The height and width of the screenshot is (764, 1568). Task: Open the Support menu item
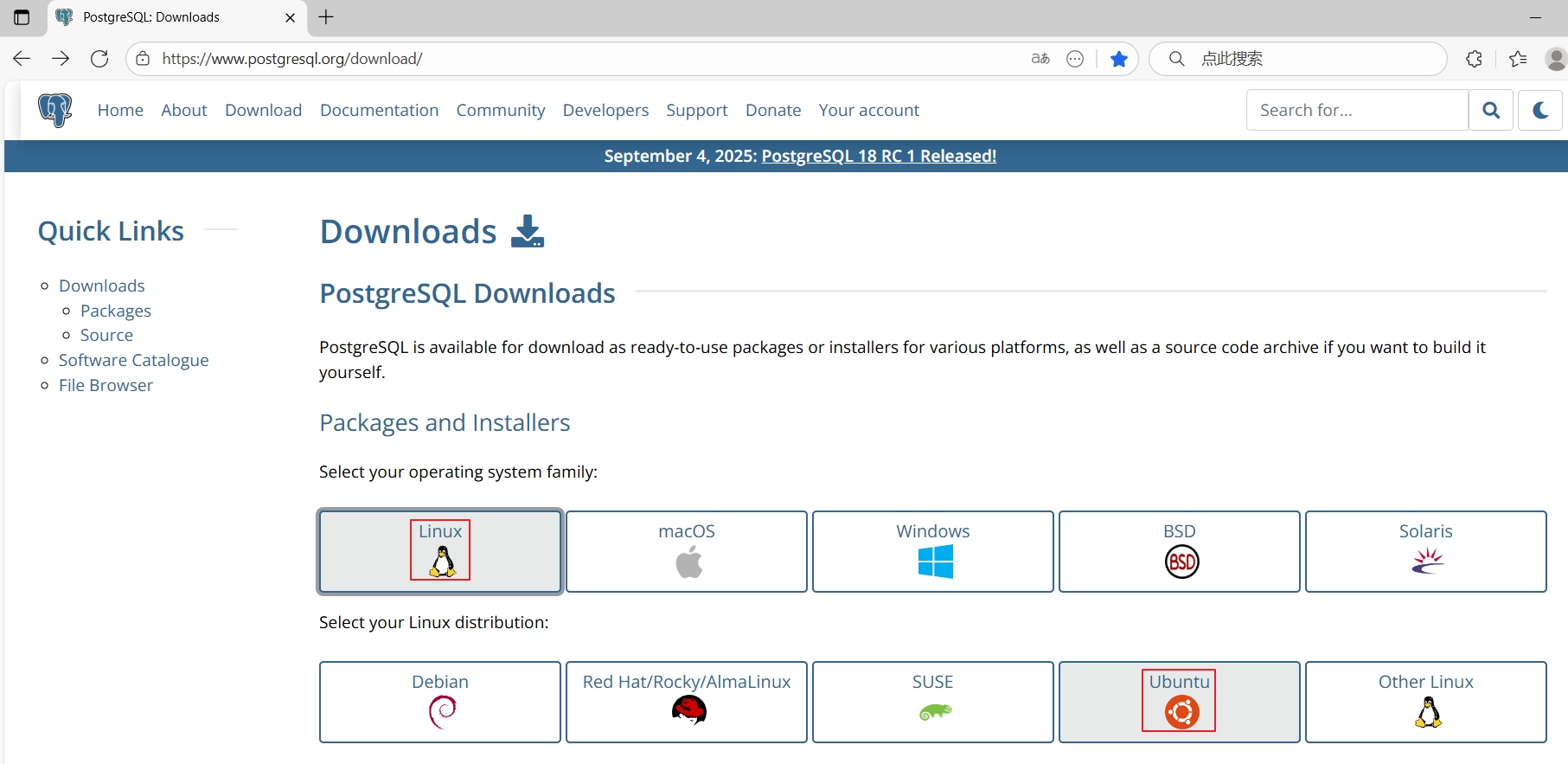(x=697, y=110)
